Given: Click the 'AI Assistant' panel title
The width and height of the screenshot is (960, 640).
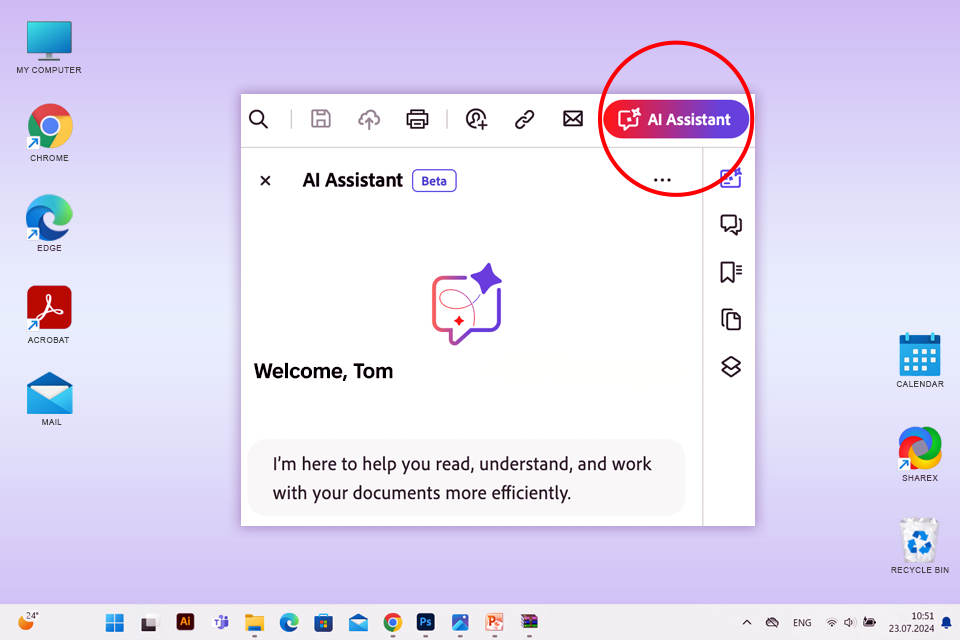Looking at the screenshot, I should coord(353,180).
